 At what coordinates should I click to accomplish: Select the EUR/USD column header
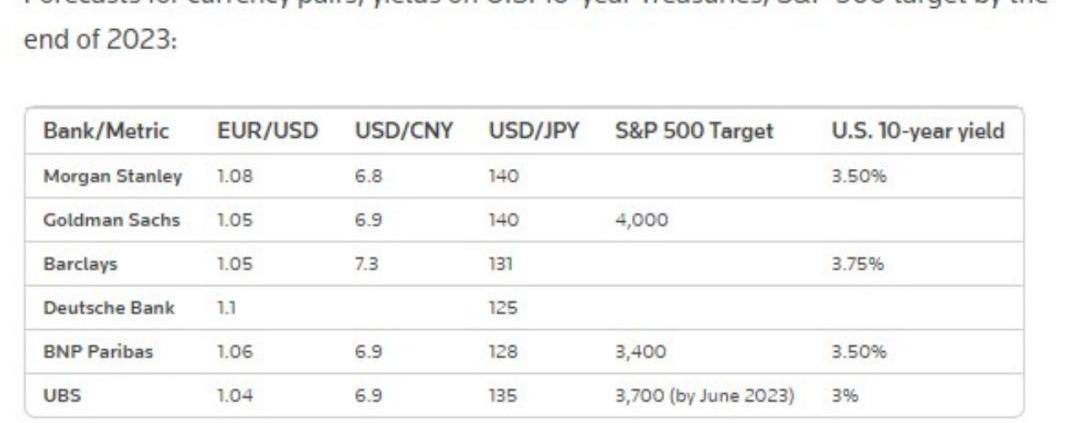coord(268,131)
